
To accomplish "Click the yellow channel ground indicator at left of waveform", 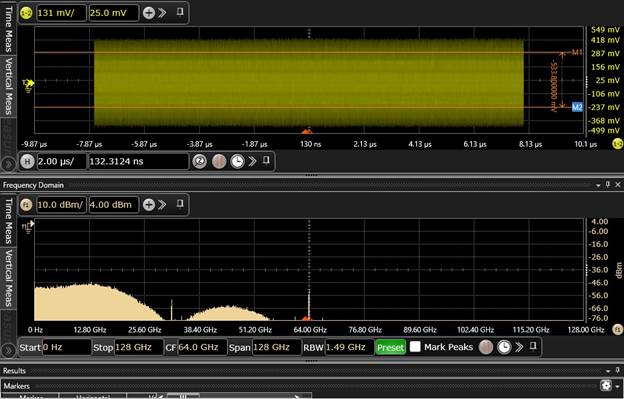I will [x=28, y=86].
